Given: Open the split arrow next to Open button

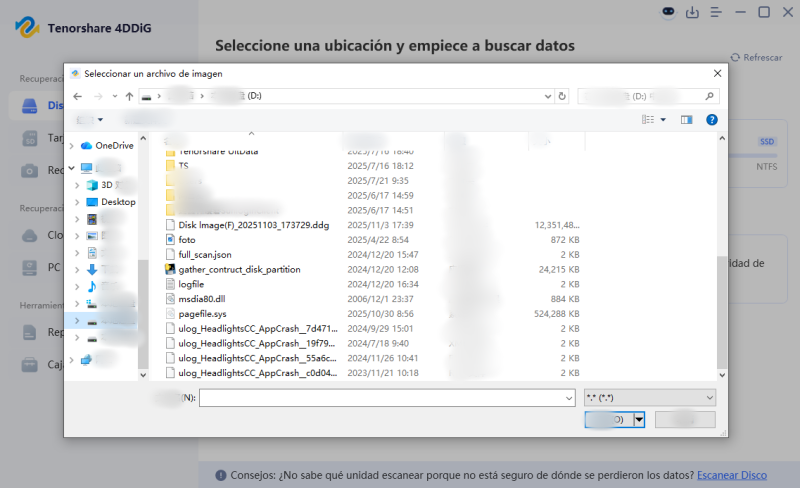Looking at the screenshot, I should [639, 420].
